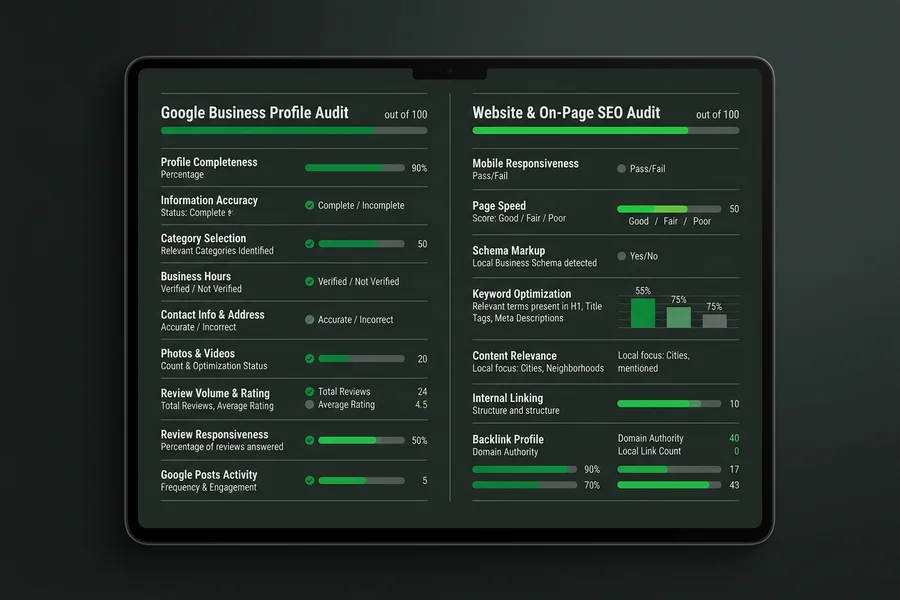Click 'Local focus: Cities, Neighborhoods' subtitle
This screenshot has height=600, width=900.
538,368
